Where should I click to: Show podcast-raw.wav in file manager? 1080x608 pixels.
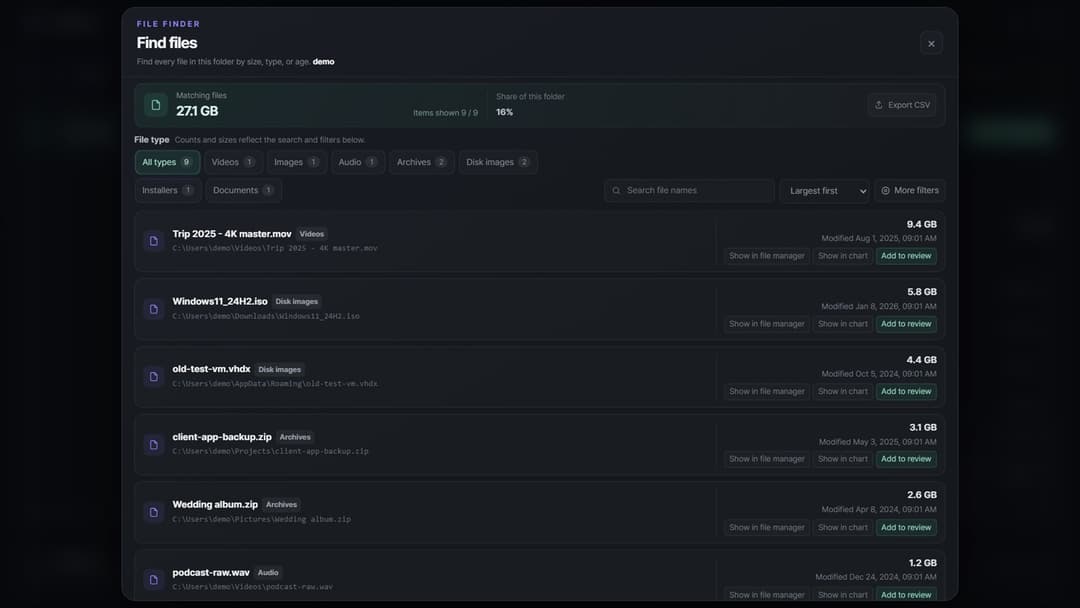[x=767, y=594]
